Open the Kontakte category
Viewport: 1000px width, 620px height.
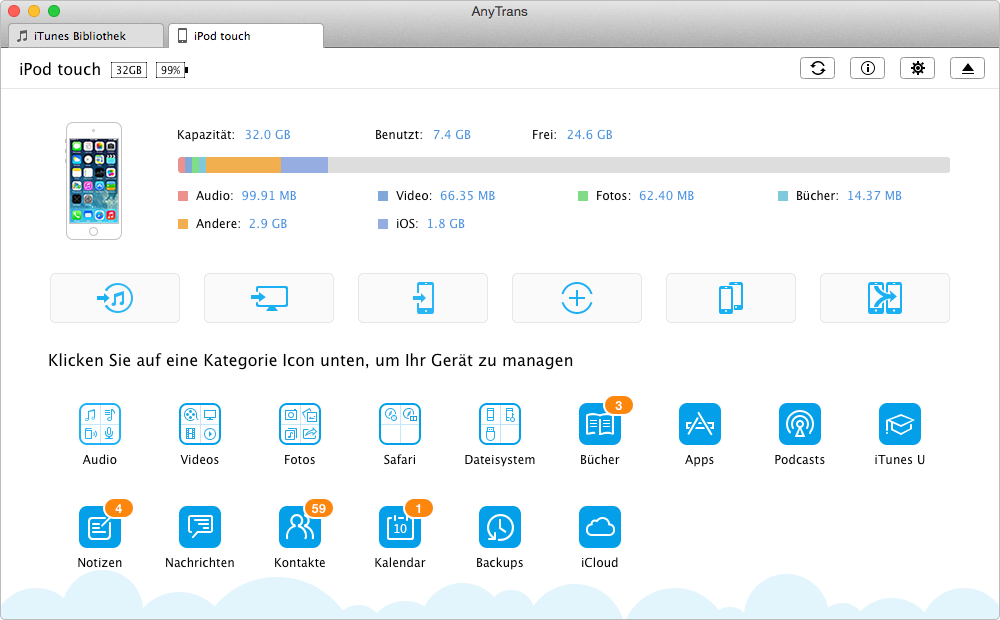pos(300,527)
